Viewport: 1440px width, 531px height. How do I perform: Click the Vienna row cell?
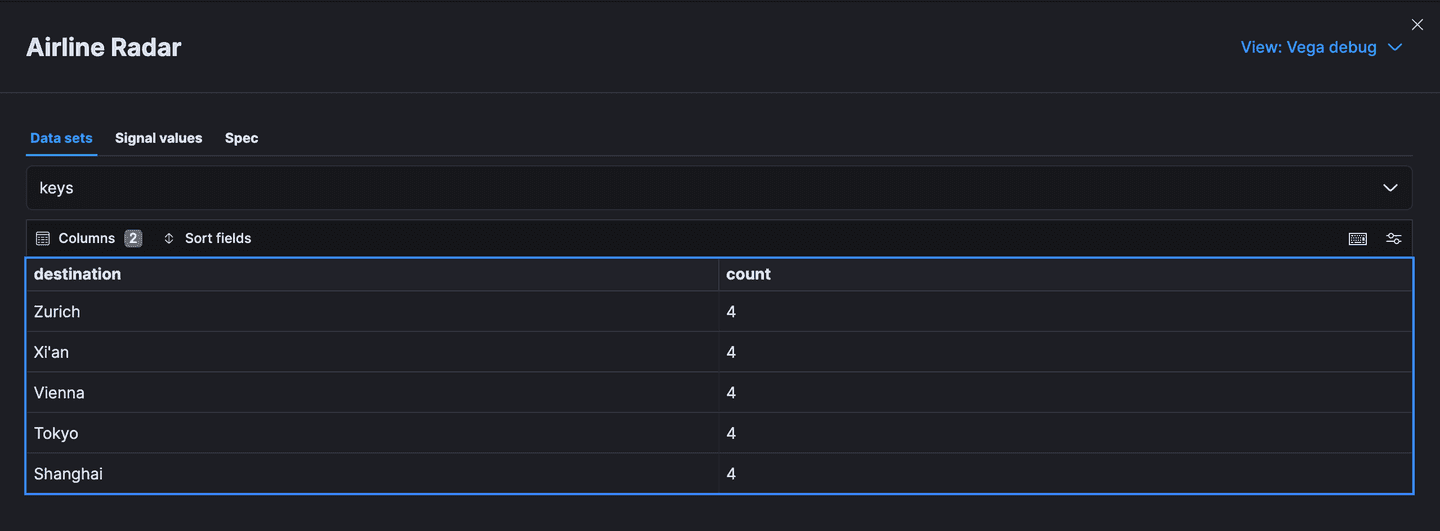coord(59,393)
